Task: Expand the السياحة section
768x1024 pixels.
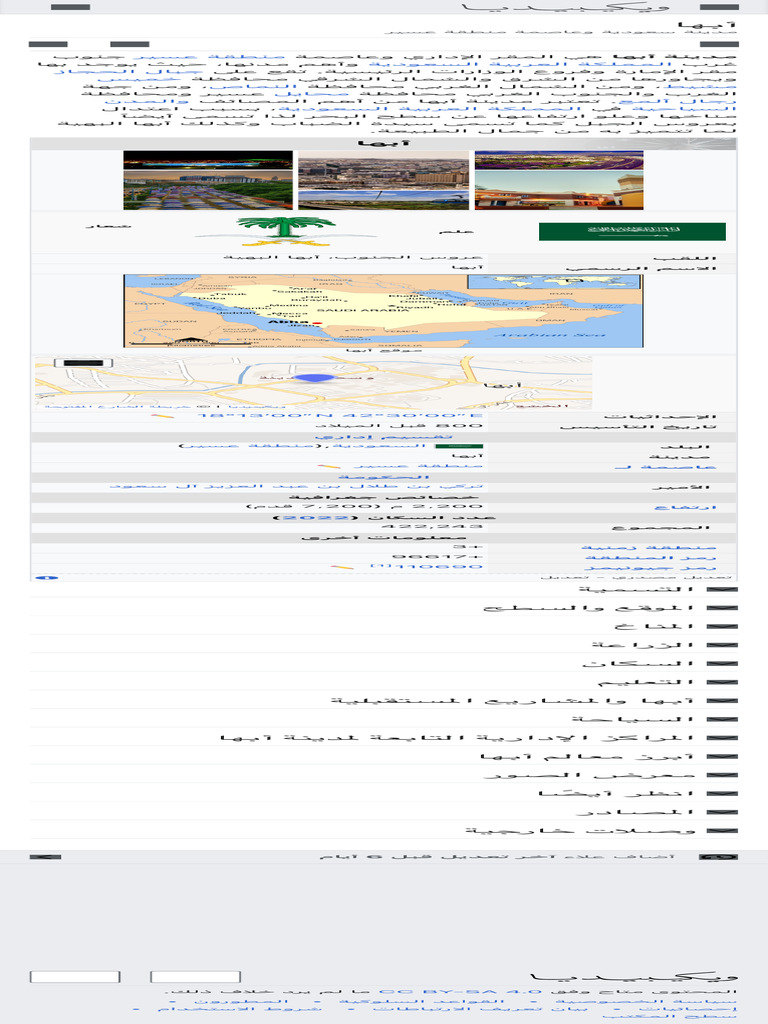Action: point(384,719)
